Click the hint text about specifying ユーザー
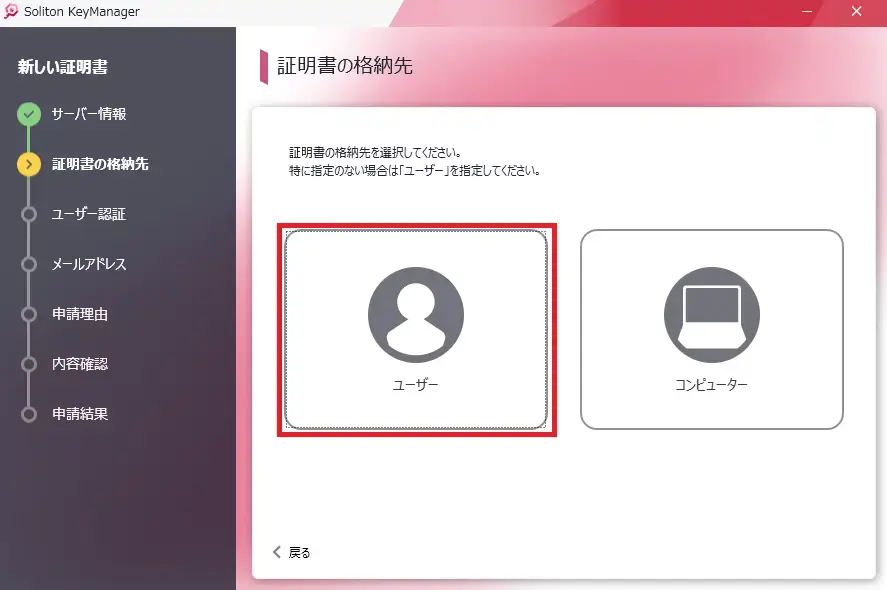The image size is (887, 590). pyautogui.click(x=415, y=171)
